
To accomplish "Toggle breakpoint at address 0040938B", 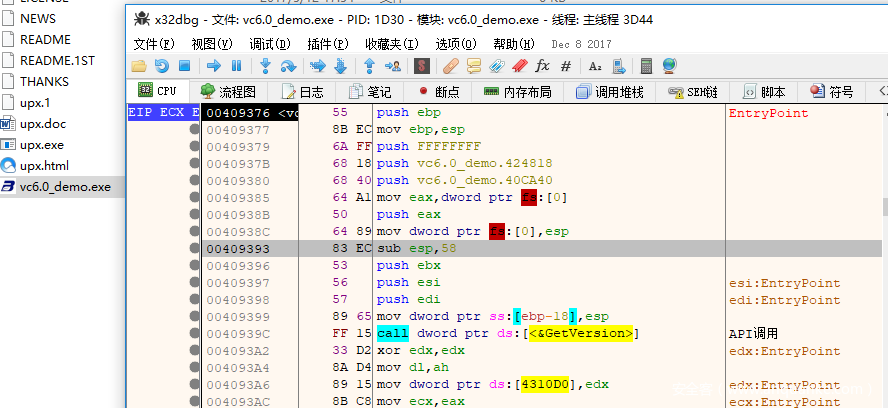I will click(195, 215).
